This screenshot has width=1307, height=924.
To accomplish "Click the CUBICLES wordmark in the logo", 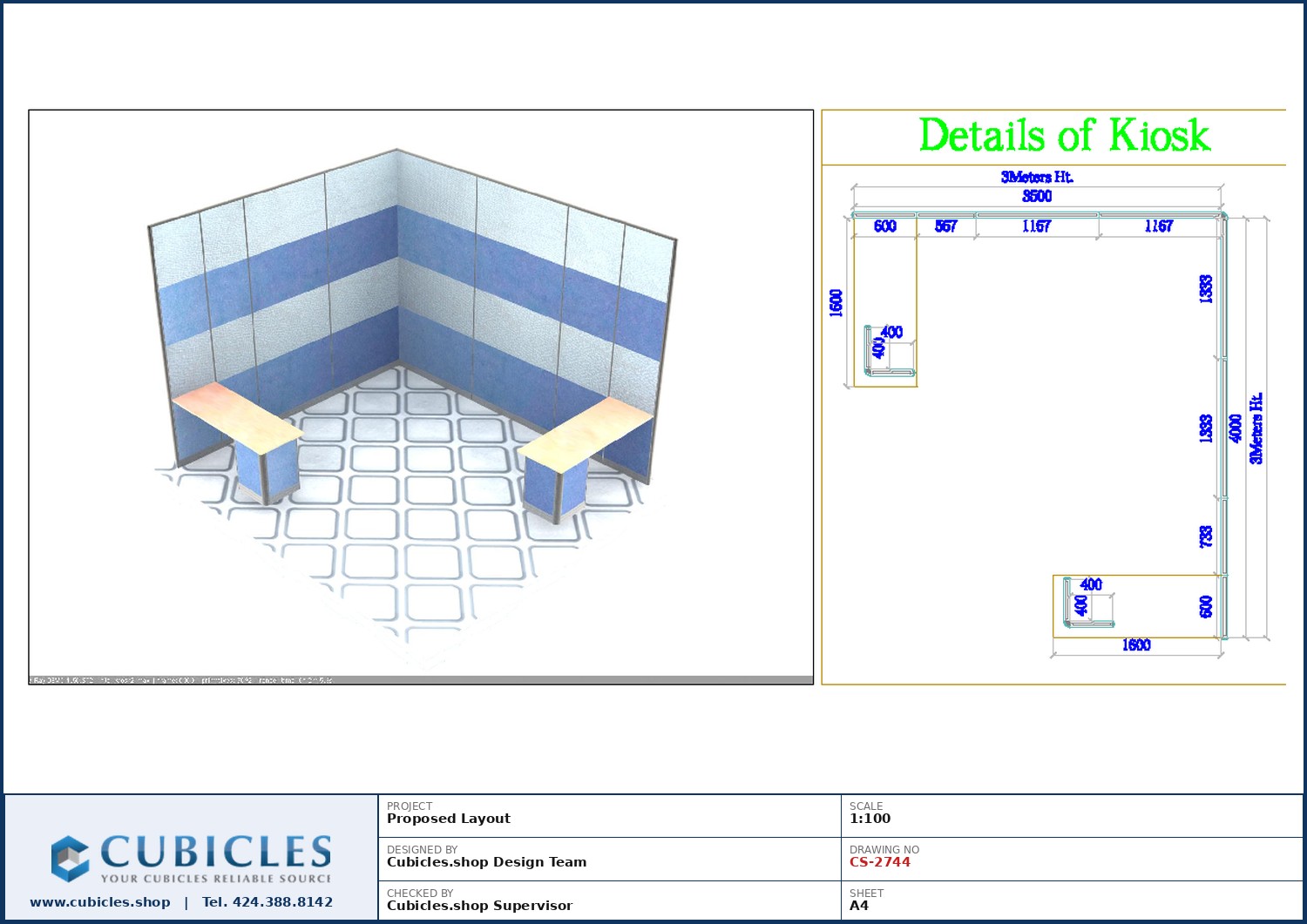I will pyautogui.click(x=215, y=851).
